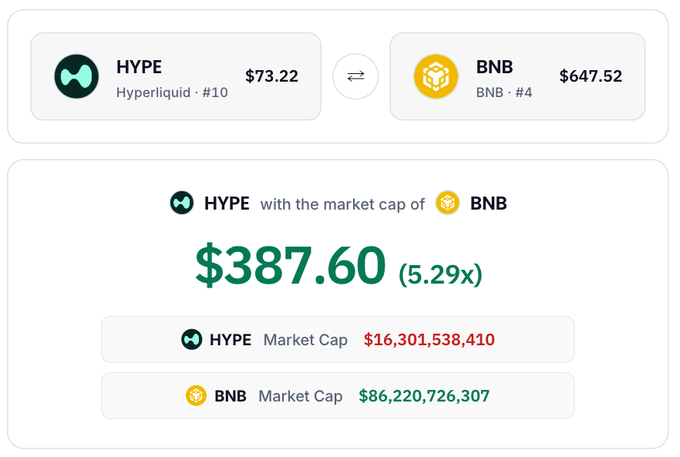680x457 pixels.
Task: Click the small BNB icon in the comparison headline
Action: (448, 203)
